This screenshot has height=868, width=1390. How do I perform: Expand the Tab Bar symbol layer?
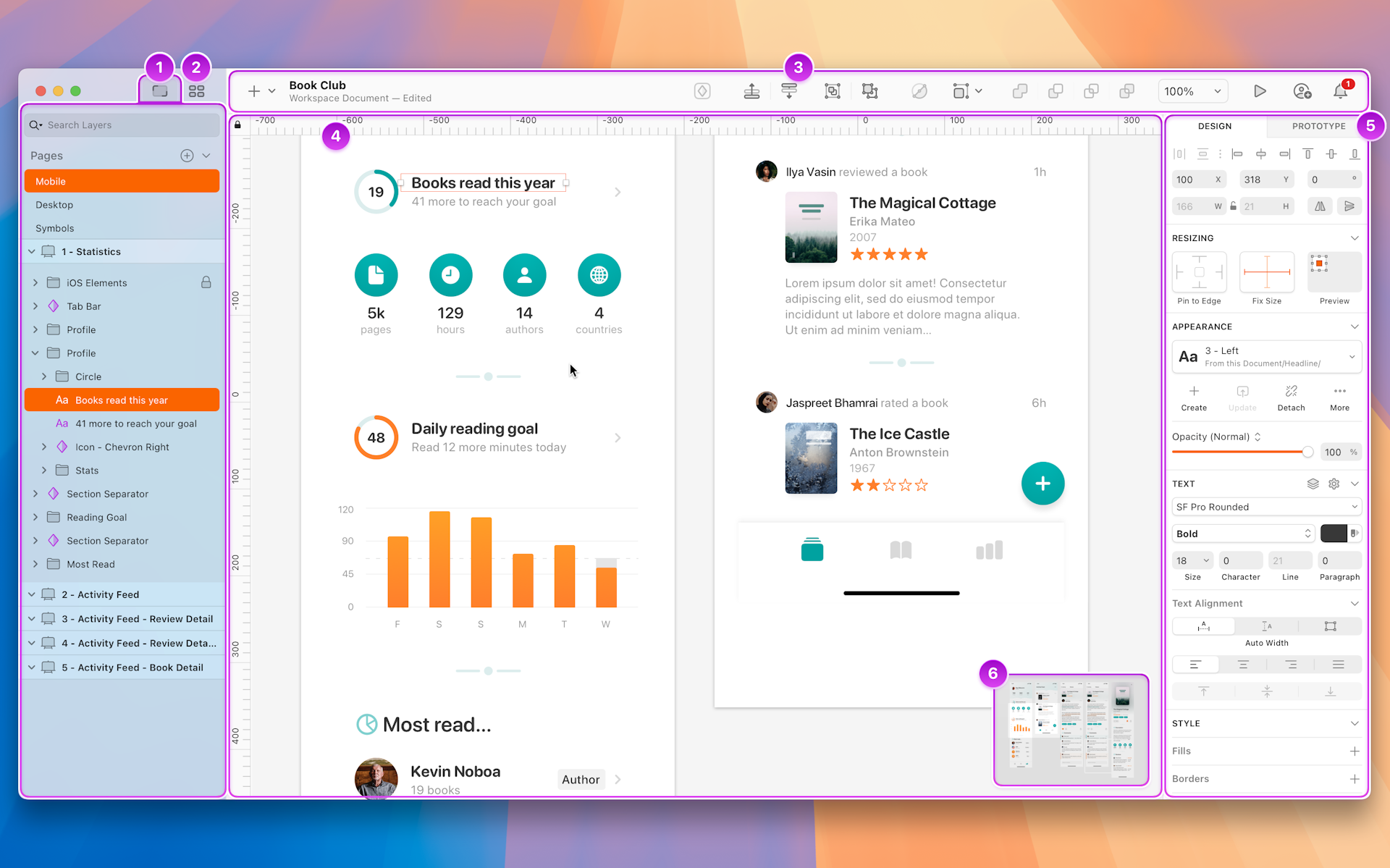tap(35, 306)
